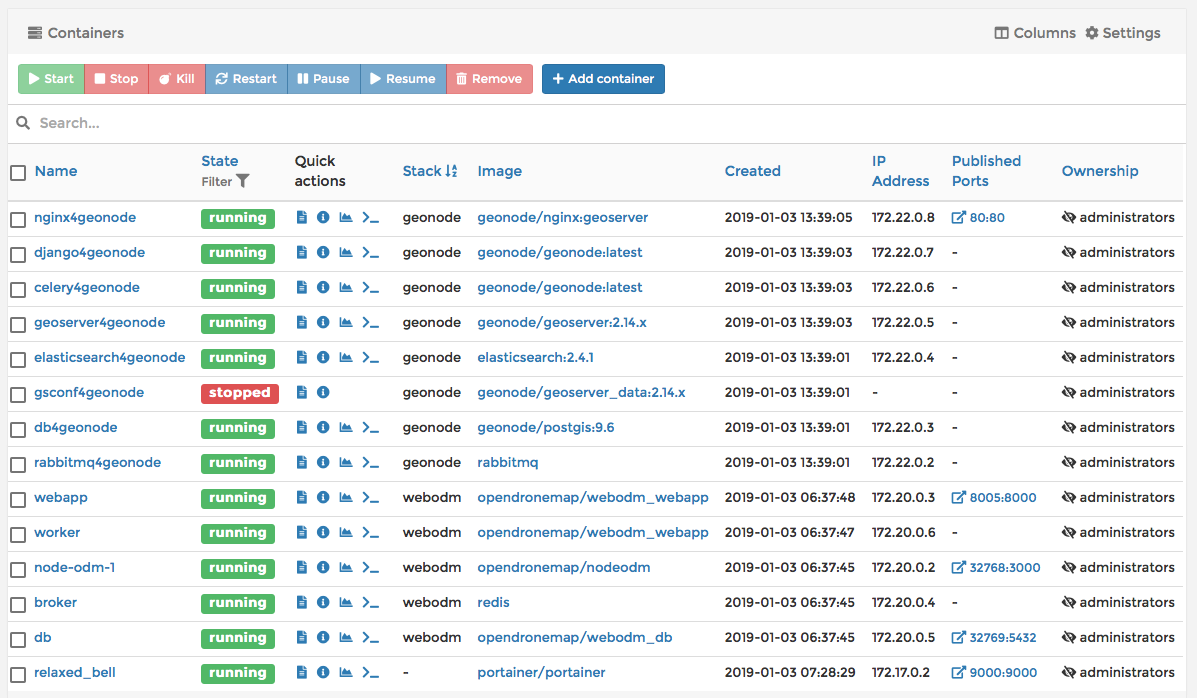Screen dimensions: 1197x698
Task: Open logs icon for nginx4geonode
Action: (x=302, y=218)
